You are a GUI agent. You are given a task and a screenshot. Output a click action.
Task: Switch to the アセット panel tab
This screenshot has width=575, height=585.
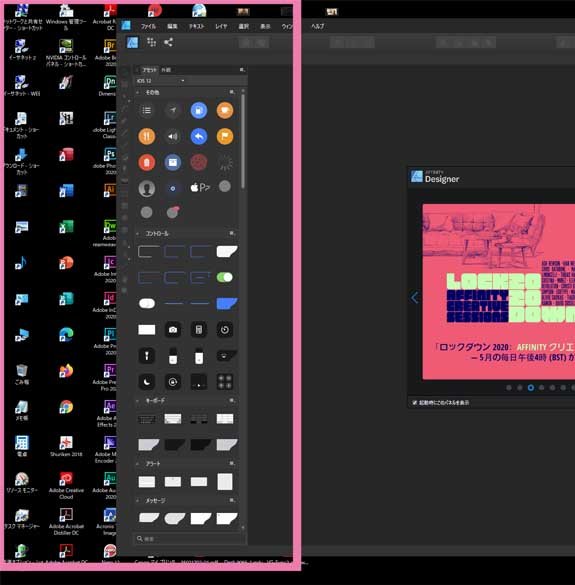pos(149,70)
